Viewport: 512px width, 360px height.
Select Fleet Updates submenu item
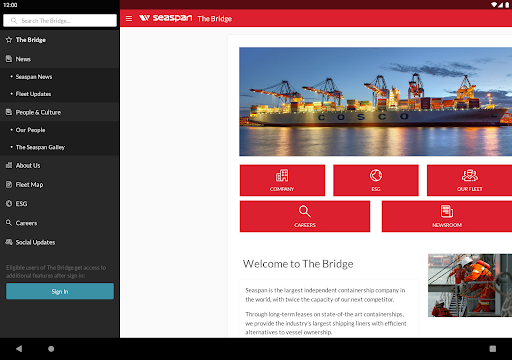(60, 94)
